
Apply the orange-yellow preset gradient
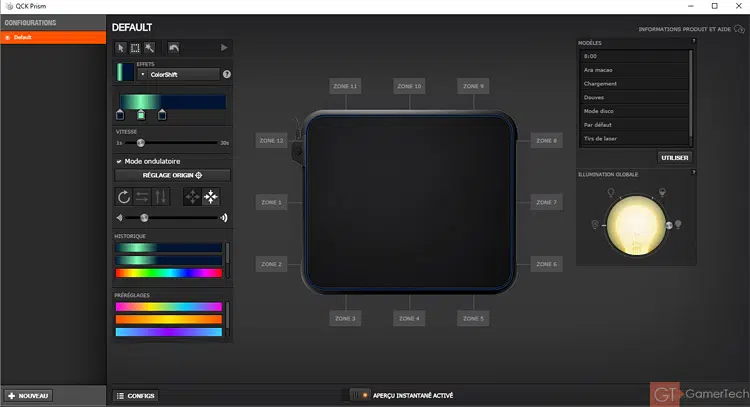click(169, 319)
